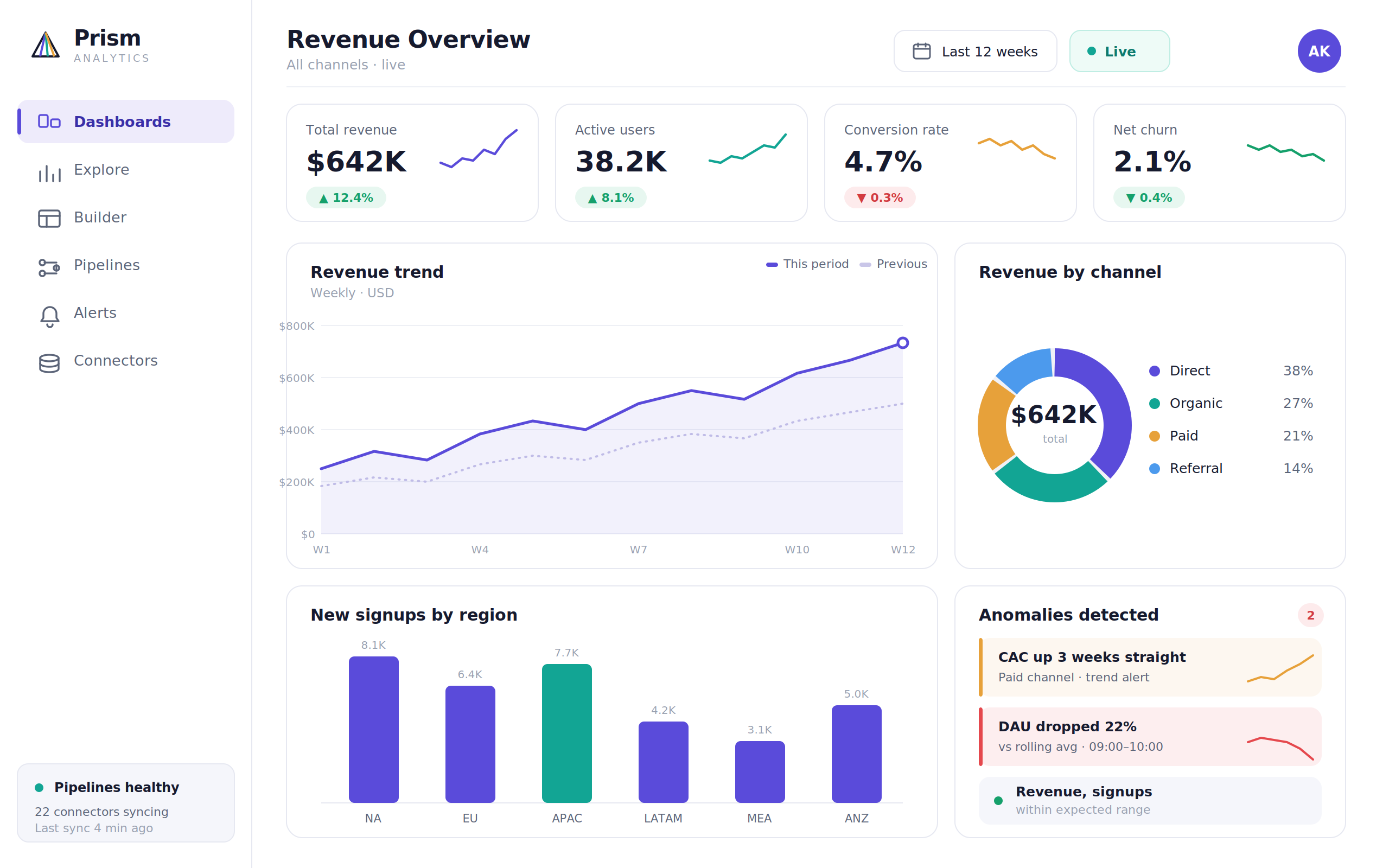Click the Pipelines healthy status card

(x=126, y=802)
